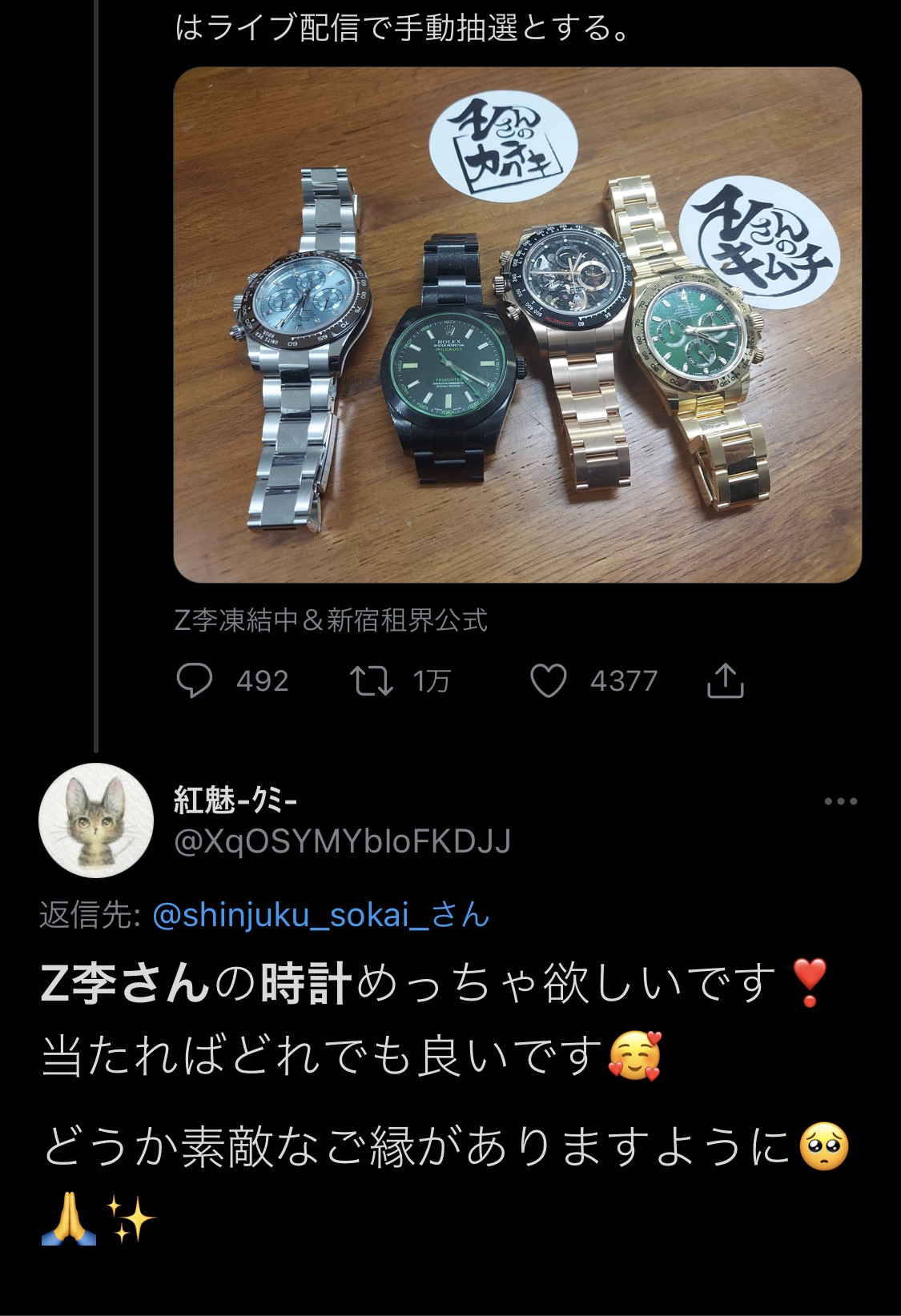The height and width of the screenshot is (1316, 901).
Task: Open the three-dot more options menu
Action: point(841,801)
